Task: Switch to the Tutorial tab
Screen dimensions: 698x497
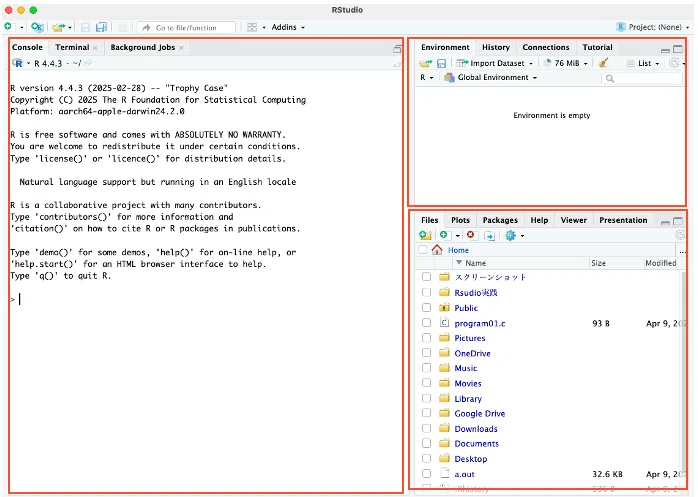Action: tap(597, 47)
